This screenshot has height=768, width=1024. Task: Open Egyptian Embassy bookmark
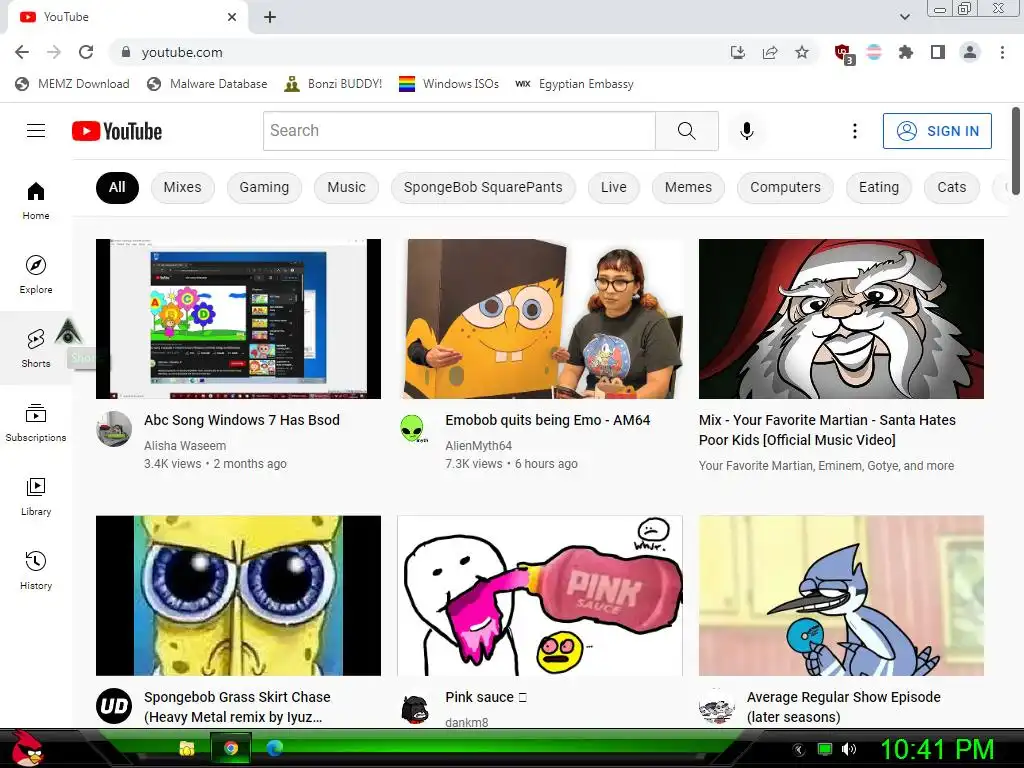pos(574,84)
